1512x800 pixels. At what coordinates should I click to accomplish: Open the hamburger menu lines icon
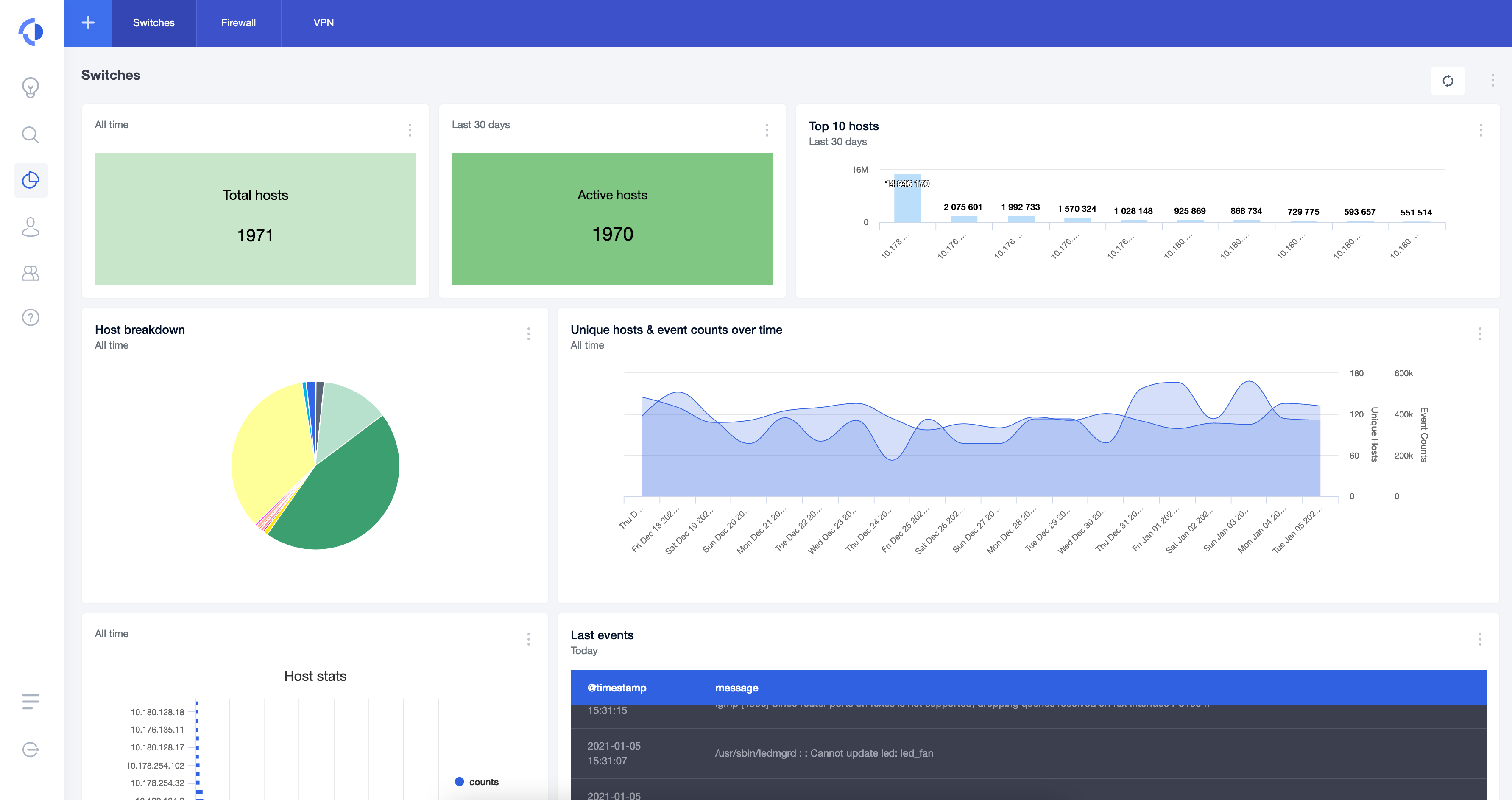[x=31, y=701]
